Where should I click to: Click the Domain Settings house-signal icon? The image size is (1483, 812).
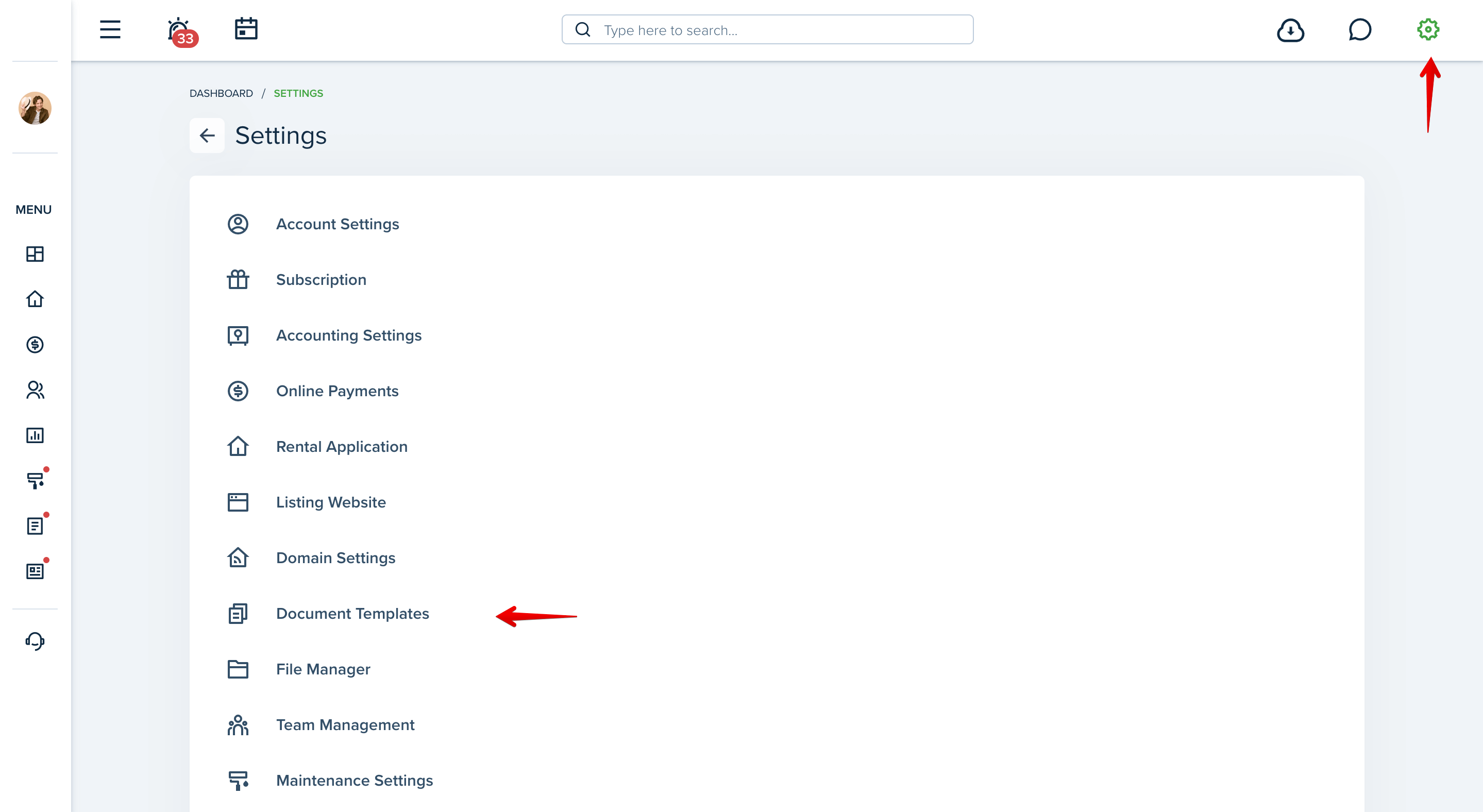pyautogui.click(x=238, y=557)
